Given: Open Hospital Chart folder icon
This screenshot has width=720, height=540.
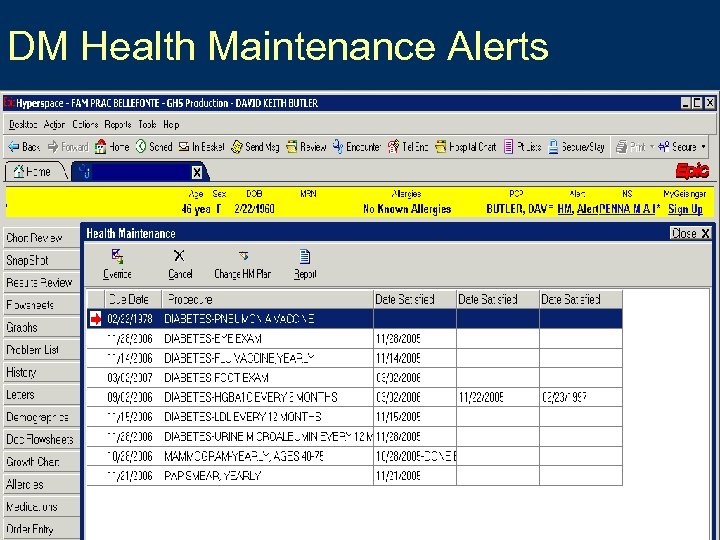Looking at the screenshot, I should coord(441,147).
